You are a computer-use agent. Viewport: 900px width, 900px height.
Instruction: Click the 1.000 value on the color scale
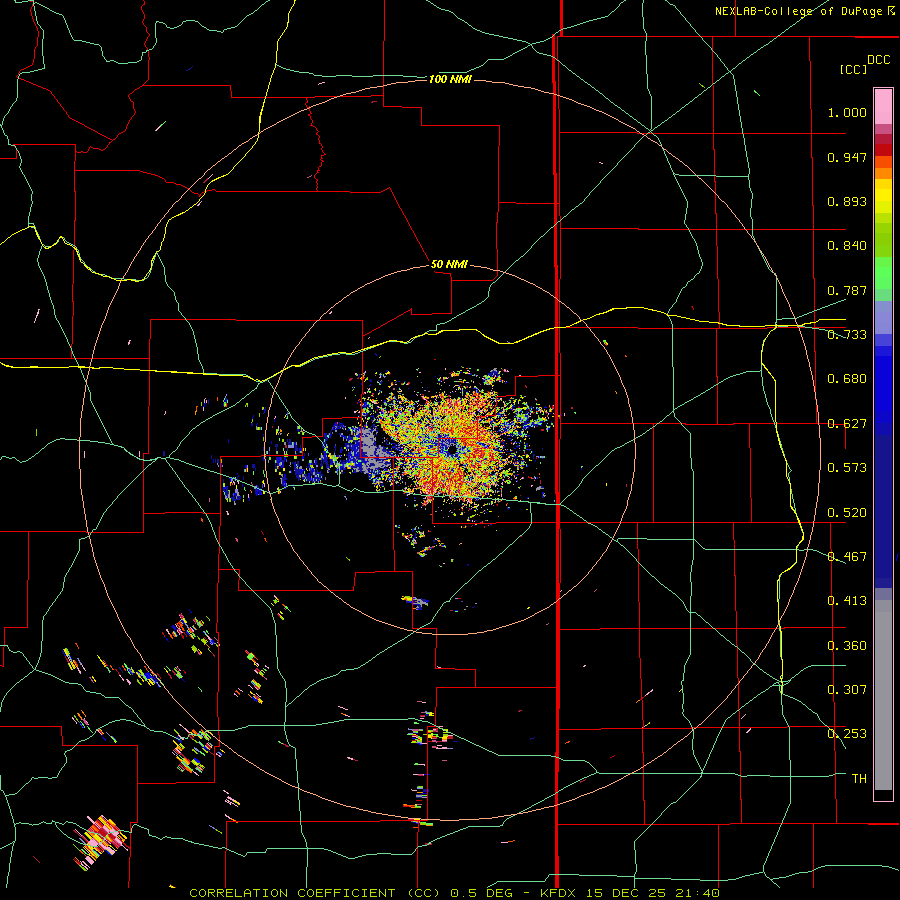[847, 112]
